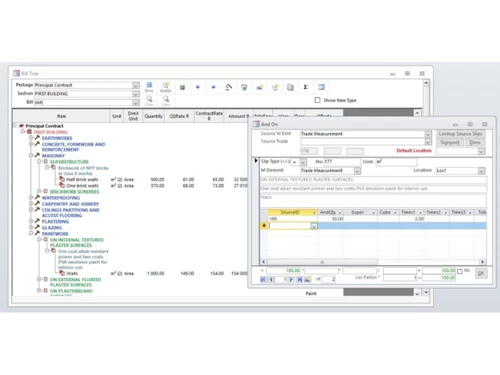This screenshot has width=500, height=375.
Task: Click the Quantity column header
Action: (x=153, y=116)
